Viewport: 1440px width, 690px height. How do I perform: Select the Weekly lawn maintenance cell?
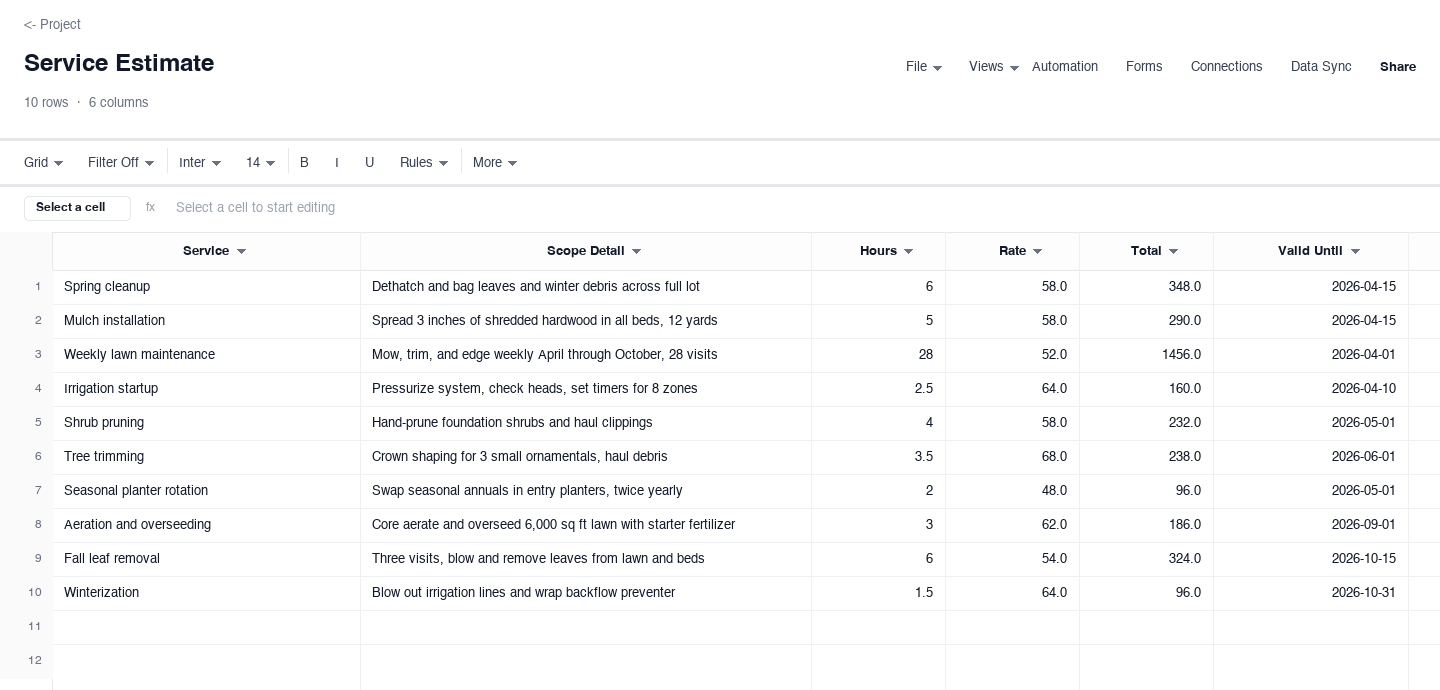[206, 355]
